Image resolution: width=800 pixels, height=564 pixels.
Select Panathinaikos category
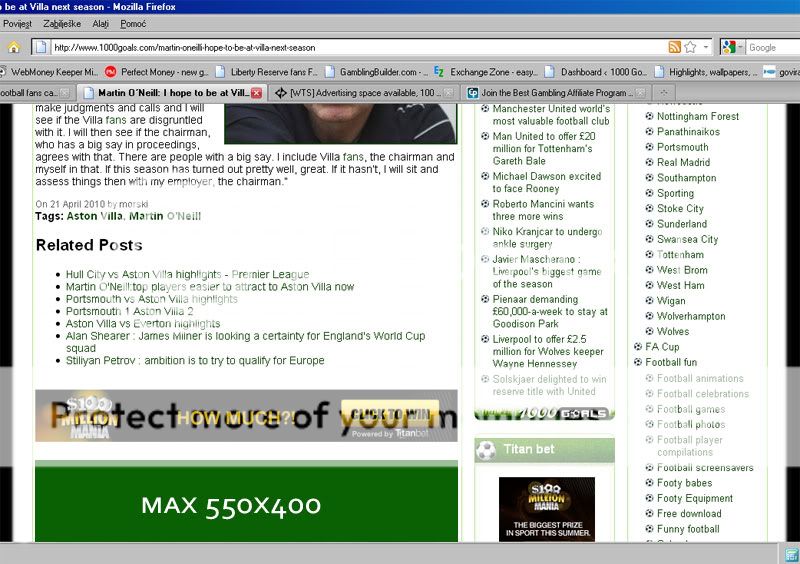[688, 132]
